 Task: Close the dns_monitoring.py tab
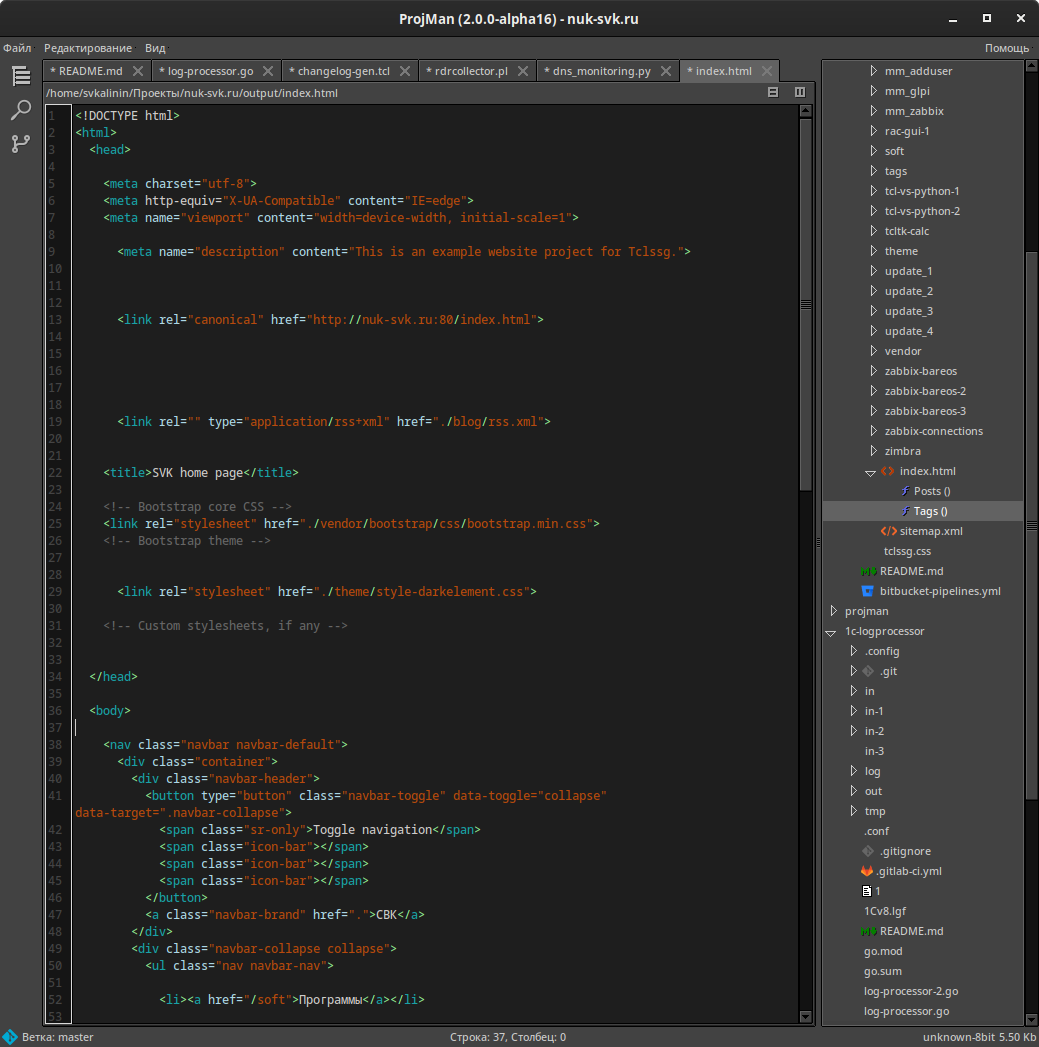666,71
